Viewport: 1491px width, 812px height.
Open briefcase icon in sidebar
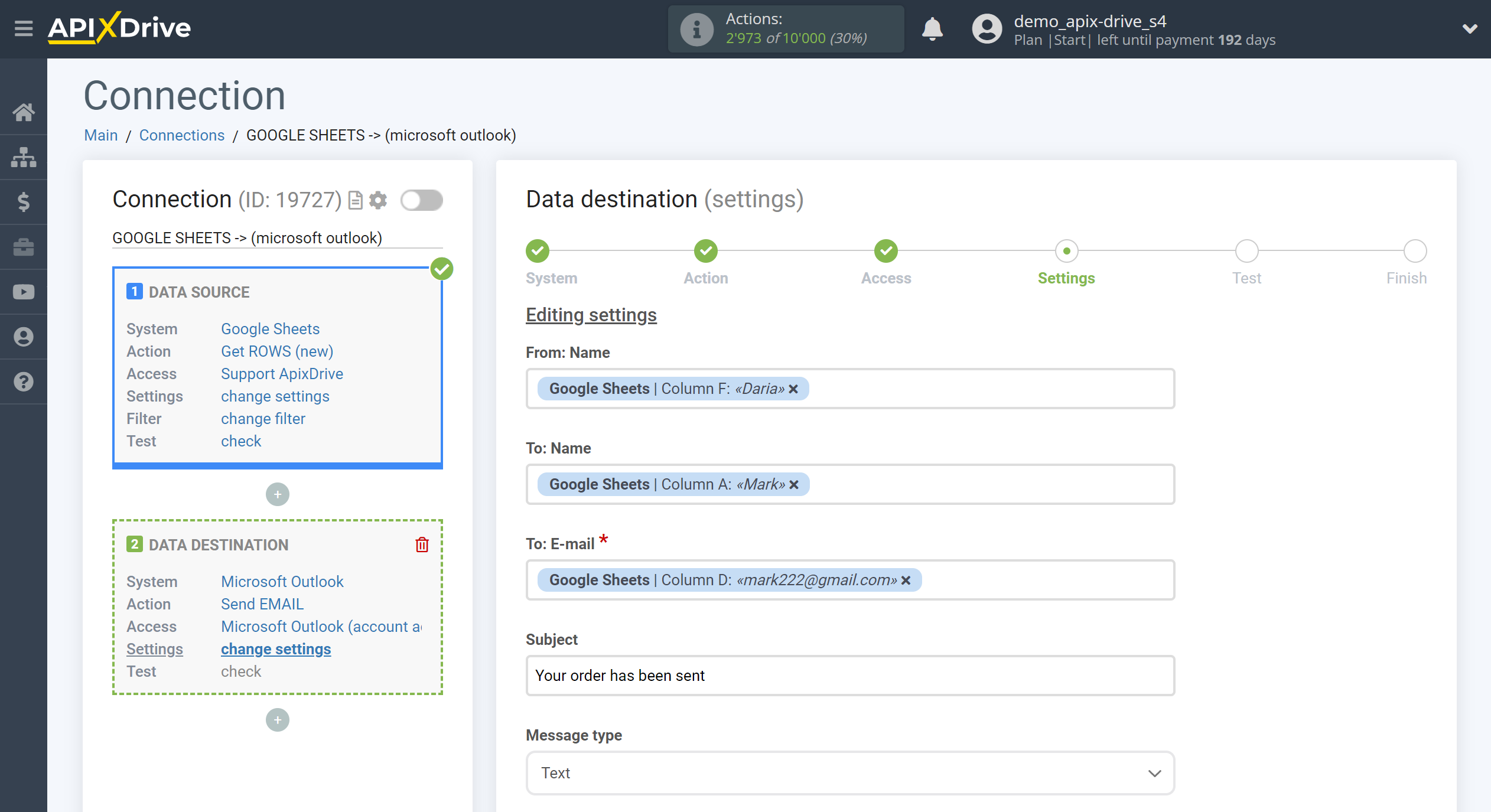[x=24, y=247]
